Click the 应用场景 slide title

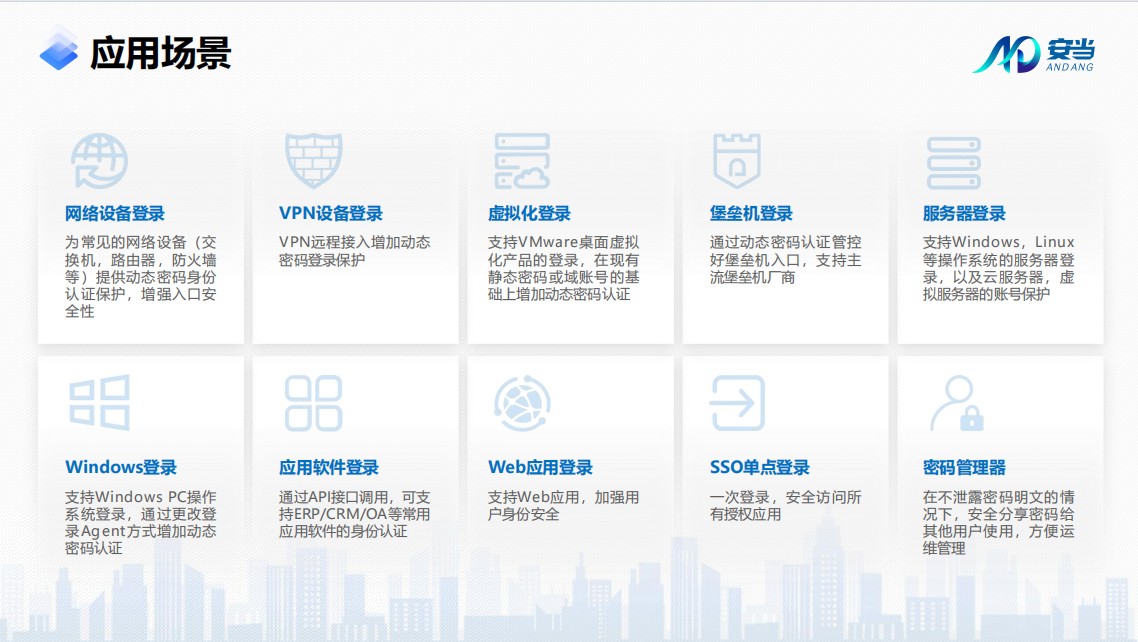tap(160, 53)
